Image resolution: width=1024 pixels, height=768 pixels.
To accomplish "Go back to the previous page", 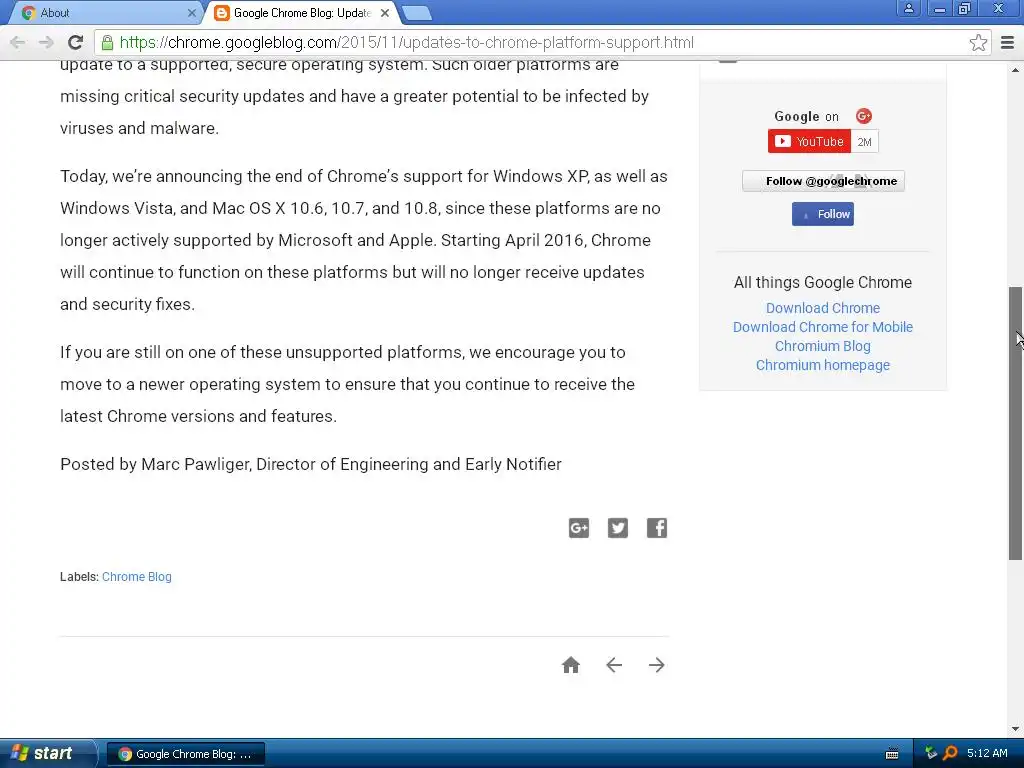I will pos(18,42).
